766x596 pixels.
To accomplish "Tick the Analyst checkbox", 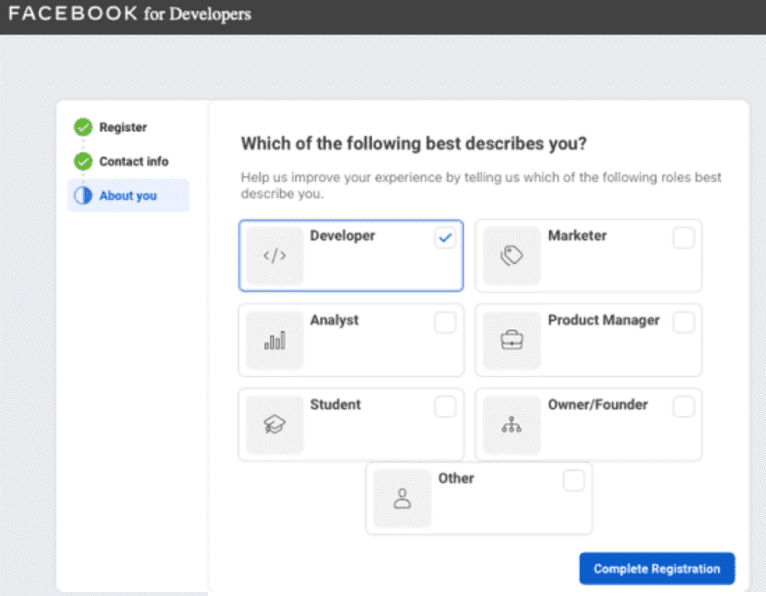I will pos(445,322).
